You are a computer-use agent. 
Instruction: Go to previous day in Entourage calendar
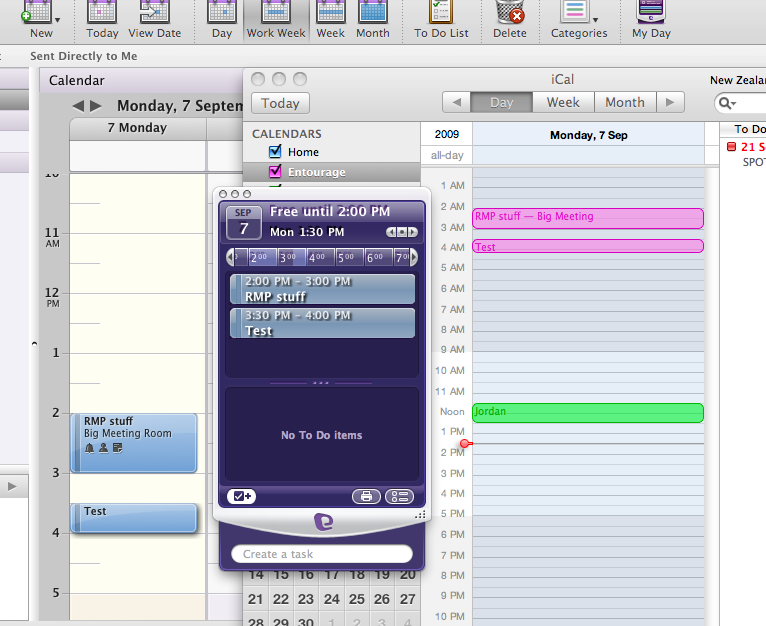click(x=78, y=106)
